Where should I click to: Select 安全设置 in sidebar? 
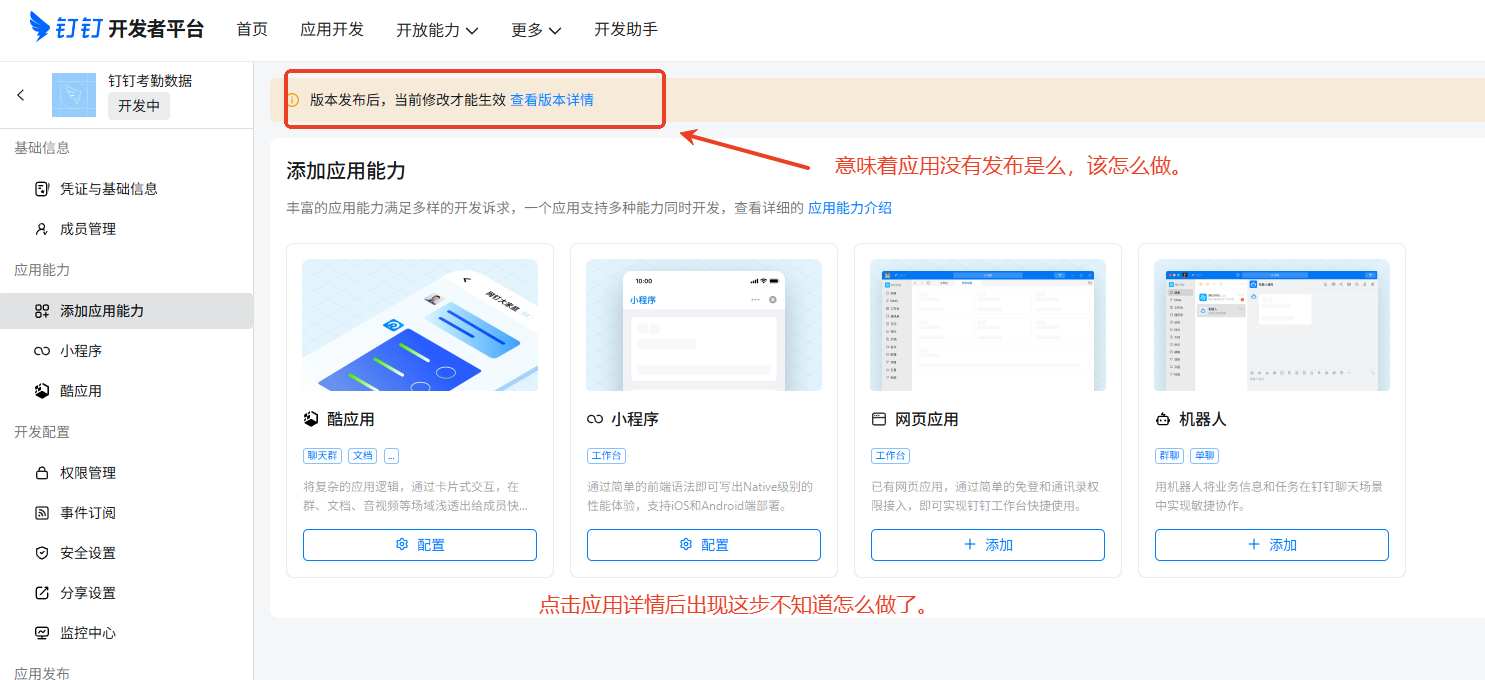126,553
